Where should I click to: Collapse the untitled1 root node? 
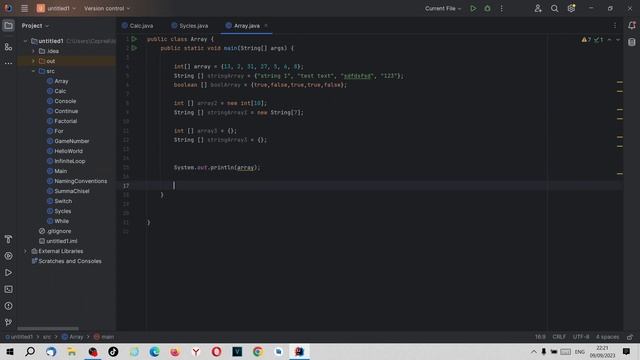(26, 41)
